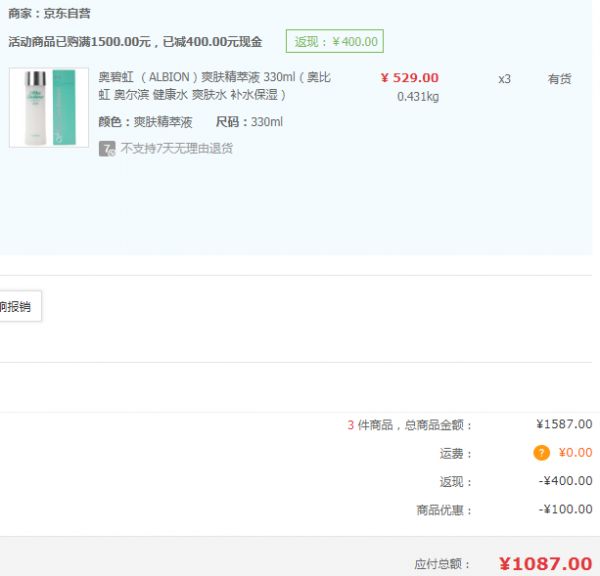Click the weight value 0.431kg
The width and height of the screenshot is (600, 576).
[418, 96]
